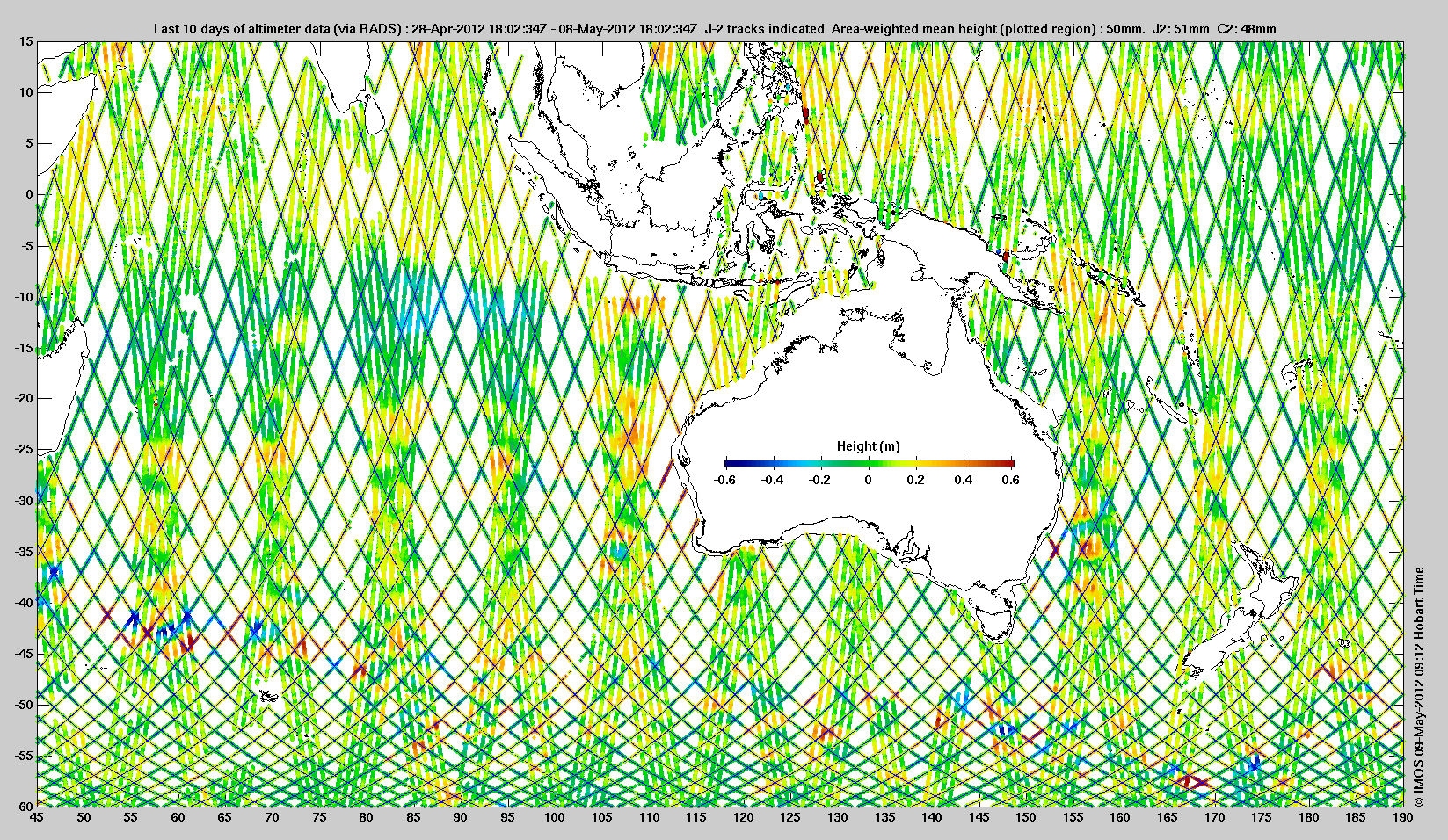Select the '08-May-2012 18:02:34Z' end date in the title

[x=629, y=29]
